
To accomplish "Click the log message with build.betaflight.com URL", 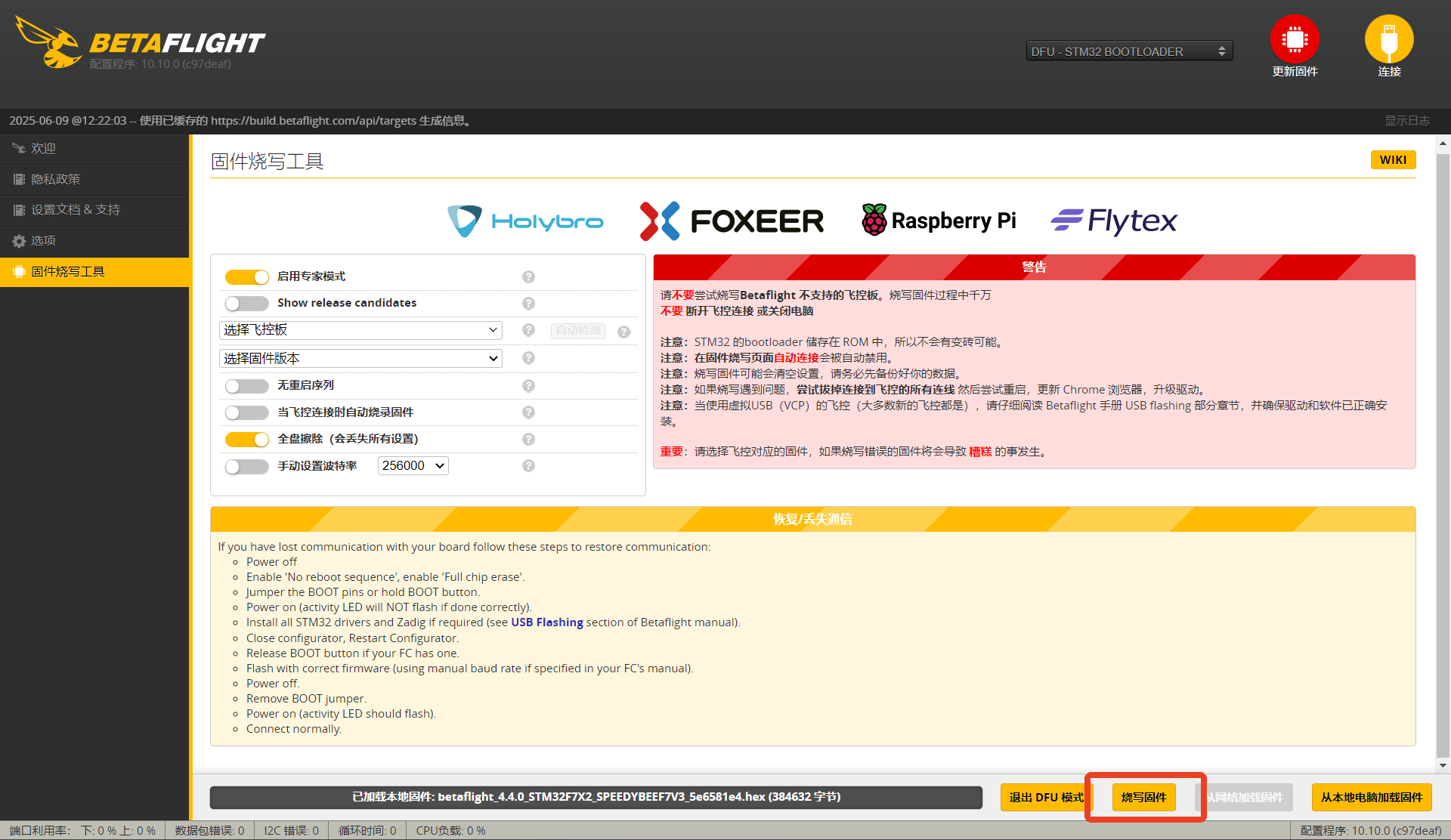I will coord(242,121).
